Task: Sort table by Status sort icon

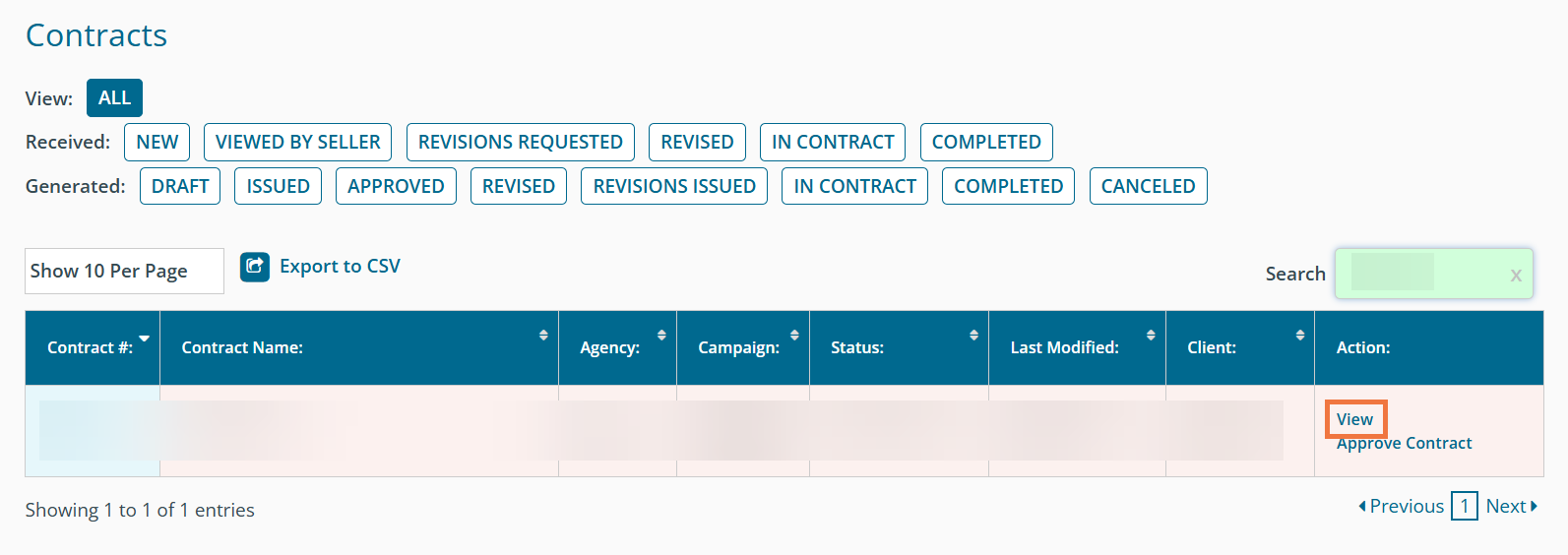Action: click(973, 336)
